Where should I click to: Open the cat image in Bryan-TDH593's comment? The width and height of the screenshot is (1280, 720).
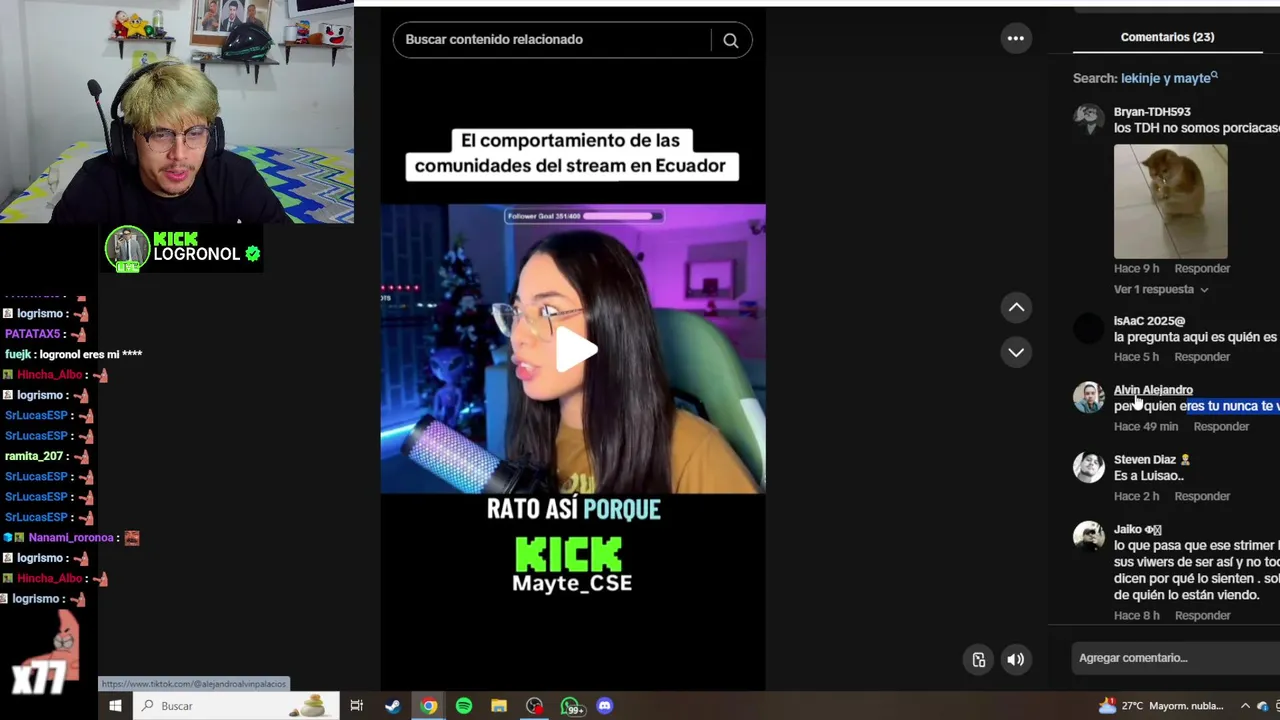tap(1170, 201)
